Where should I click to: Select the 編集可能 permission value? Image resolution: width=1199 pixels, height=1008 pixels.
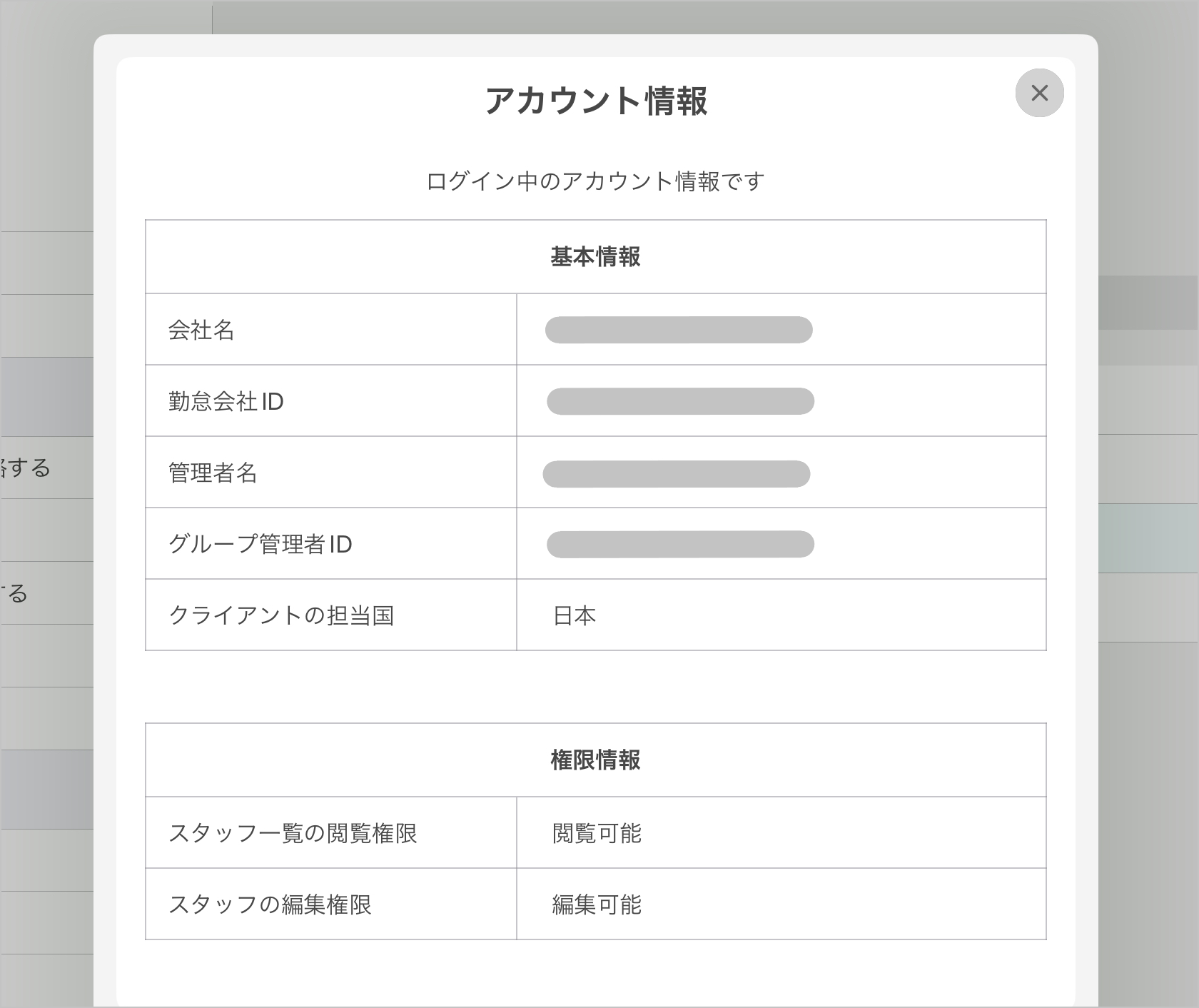point(597,904)
